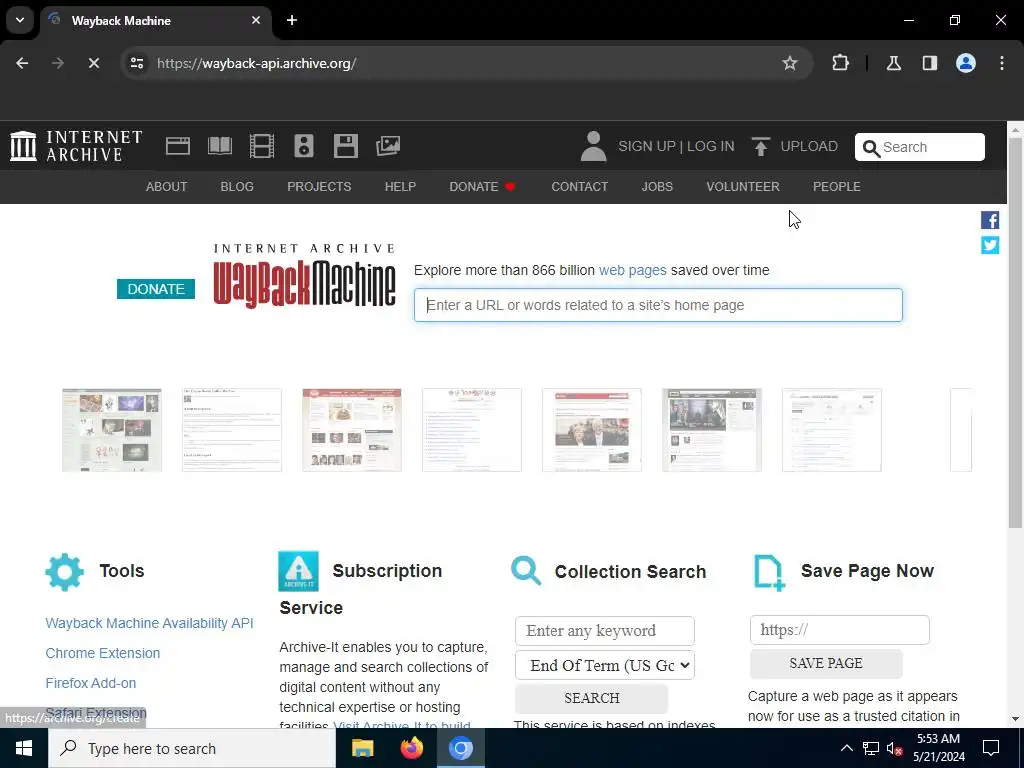The height and width of the screenshot is (768, 1024).
Task: Open the DONATE menu item
Action: [483, 187]
